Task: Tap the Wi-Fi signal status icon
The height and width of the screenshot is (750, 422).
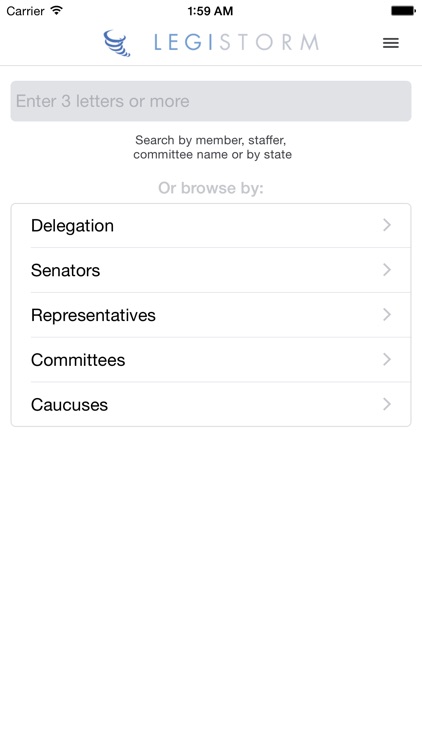Action: tap(57, 10)
